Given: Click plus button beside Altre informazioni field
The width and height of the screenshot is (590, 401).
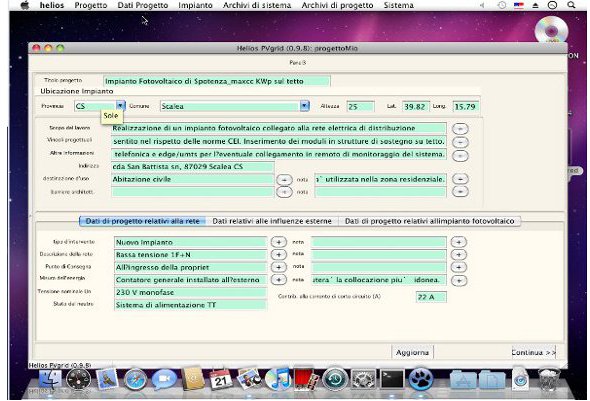Looking at the screenshot, I should point(460,155).
